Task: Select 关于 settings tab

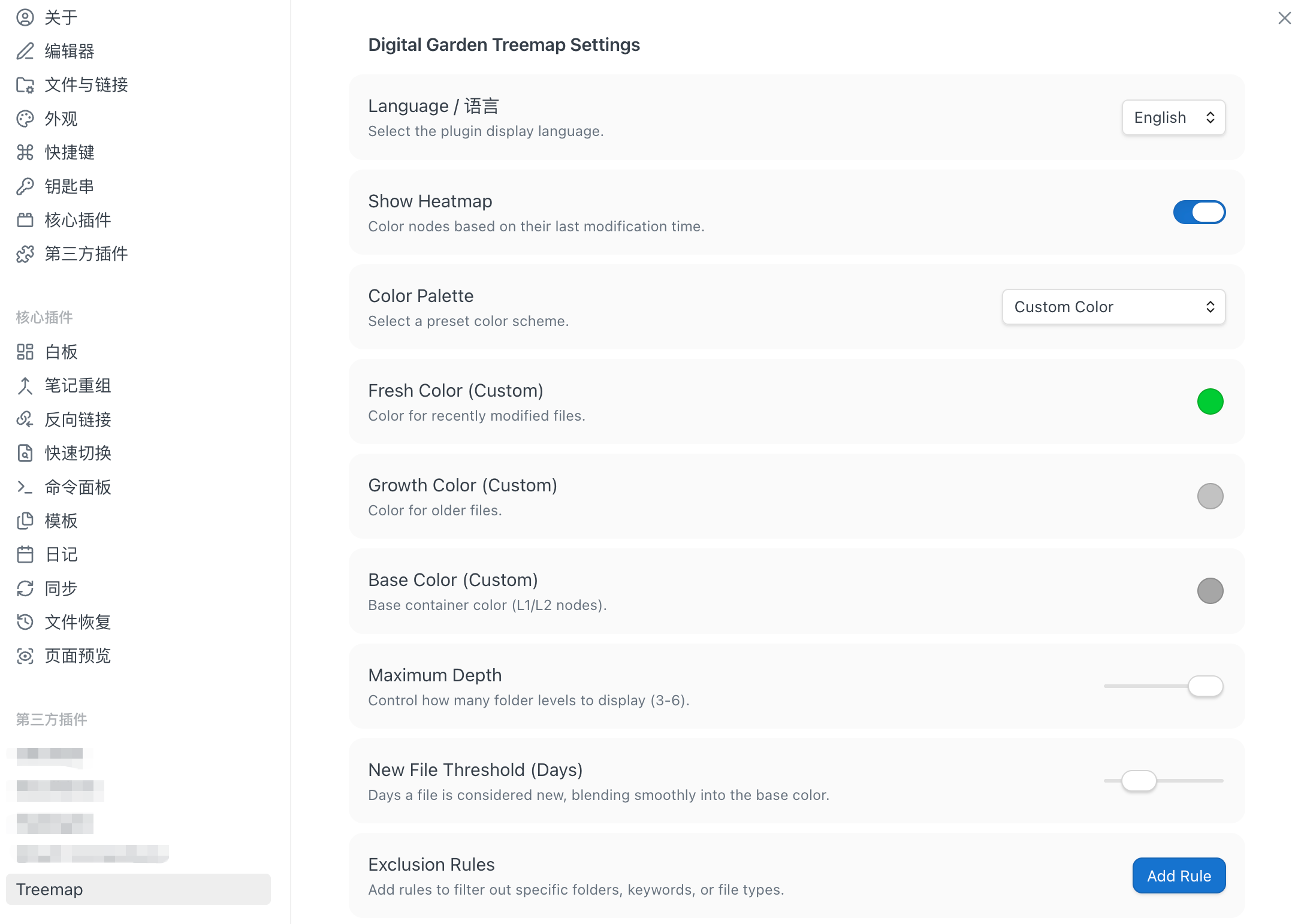Action: pyautogui.click(x=138, y=17)
